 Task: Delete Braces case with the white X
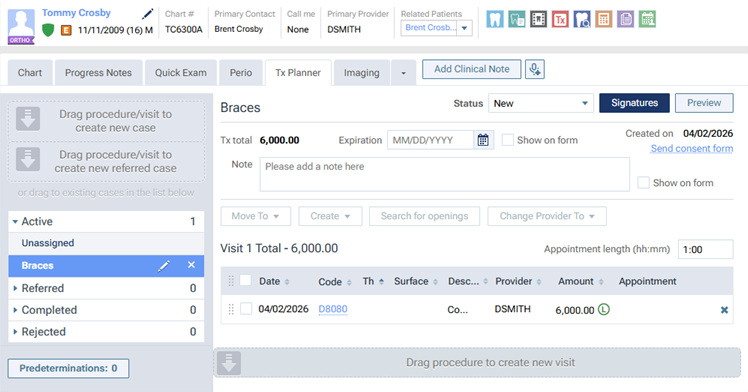191,265
